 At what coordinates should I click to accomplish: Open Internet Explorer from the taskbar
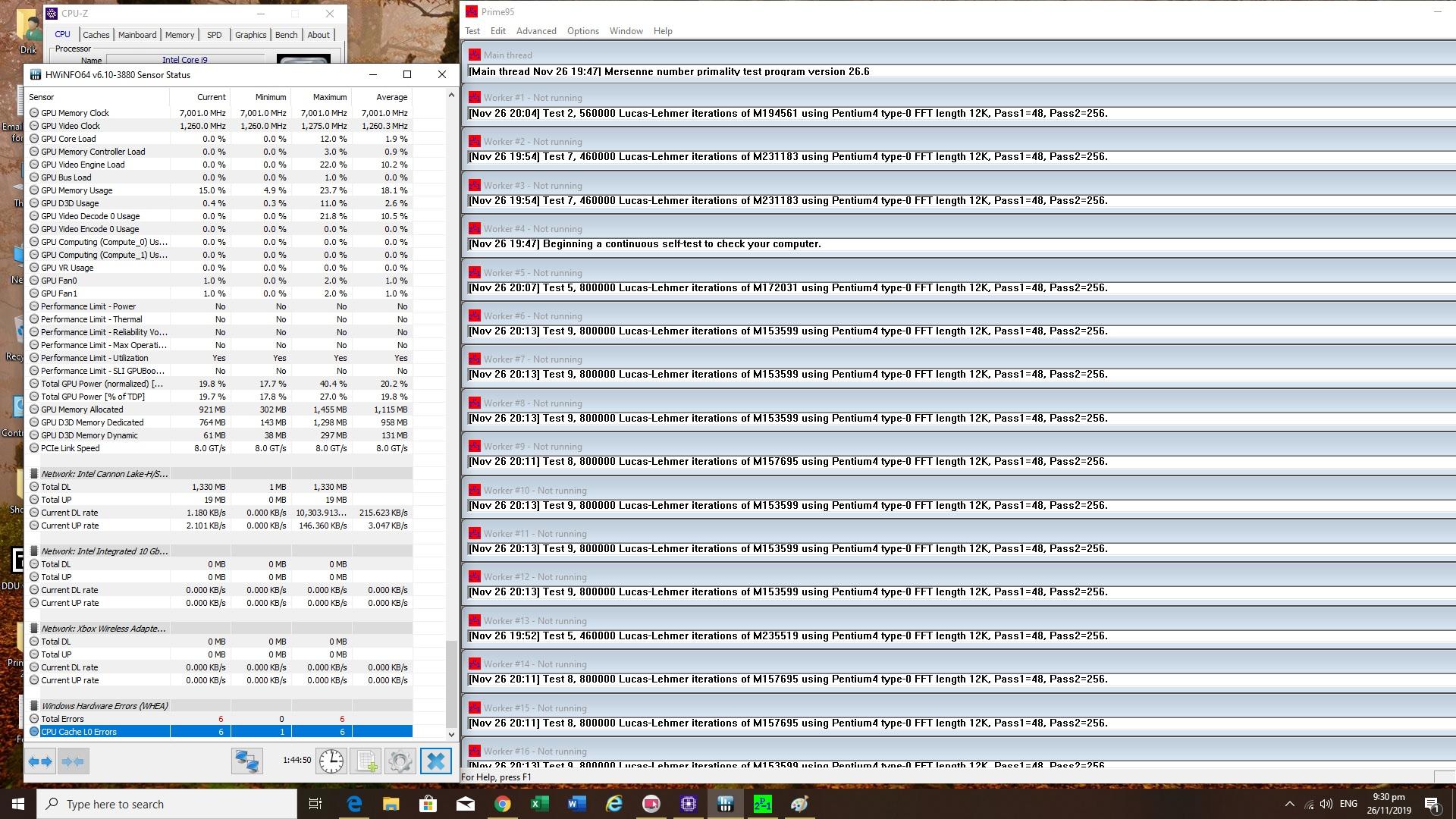[x=614, y=804]
